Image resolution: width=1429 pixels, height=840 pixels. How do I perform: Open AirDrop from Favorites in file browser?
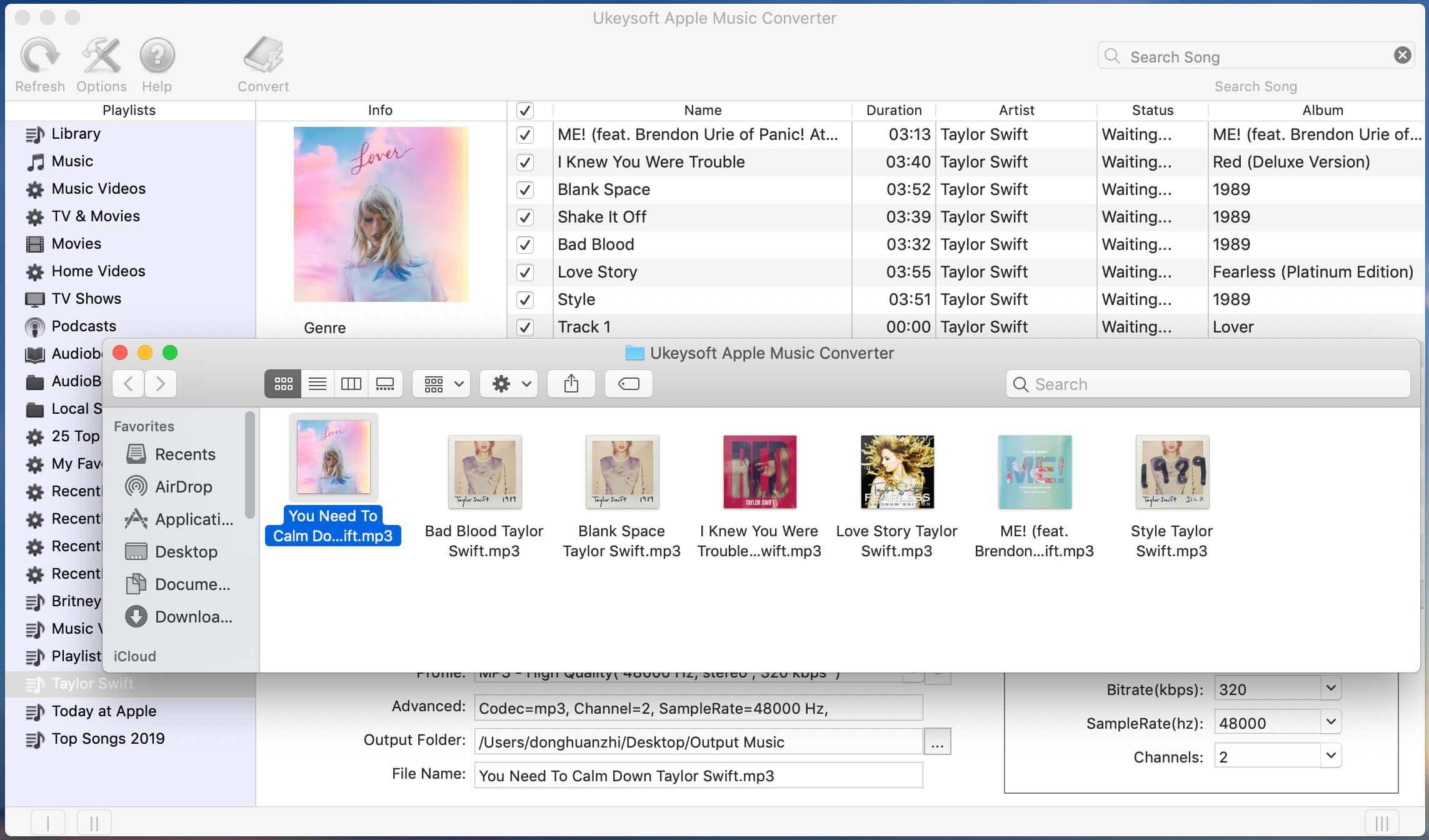pos(183,487)
